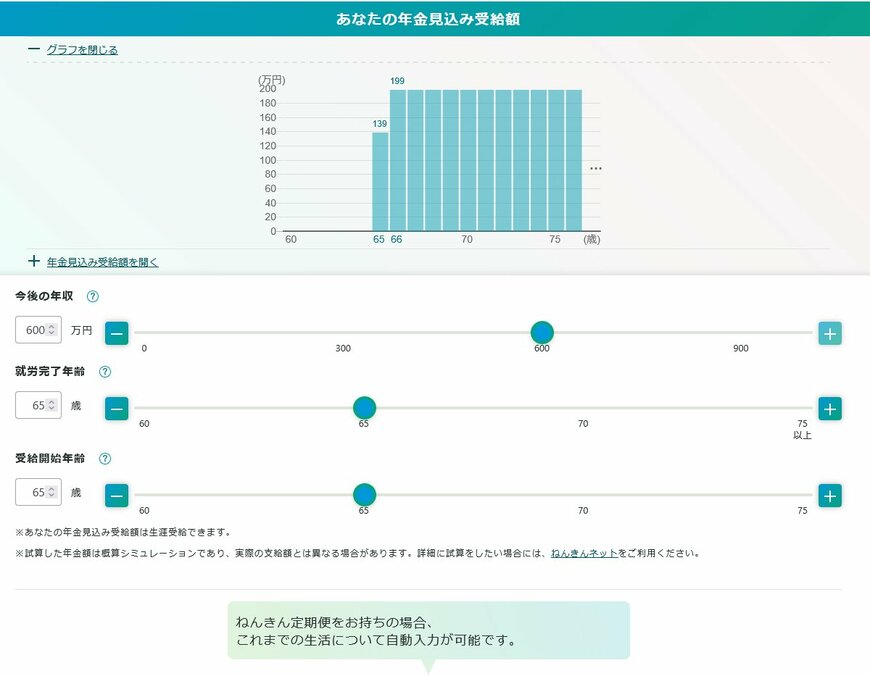Expand the 年金見込み受給額を開く section
This screenshot has height=676, width=870.
pos(104,261)
